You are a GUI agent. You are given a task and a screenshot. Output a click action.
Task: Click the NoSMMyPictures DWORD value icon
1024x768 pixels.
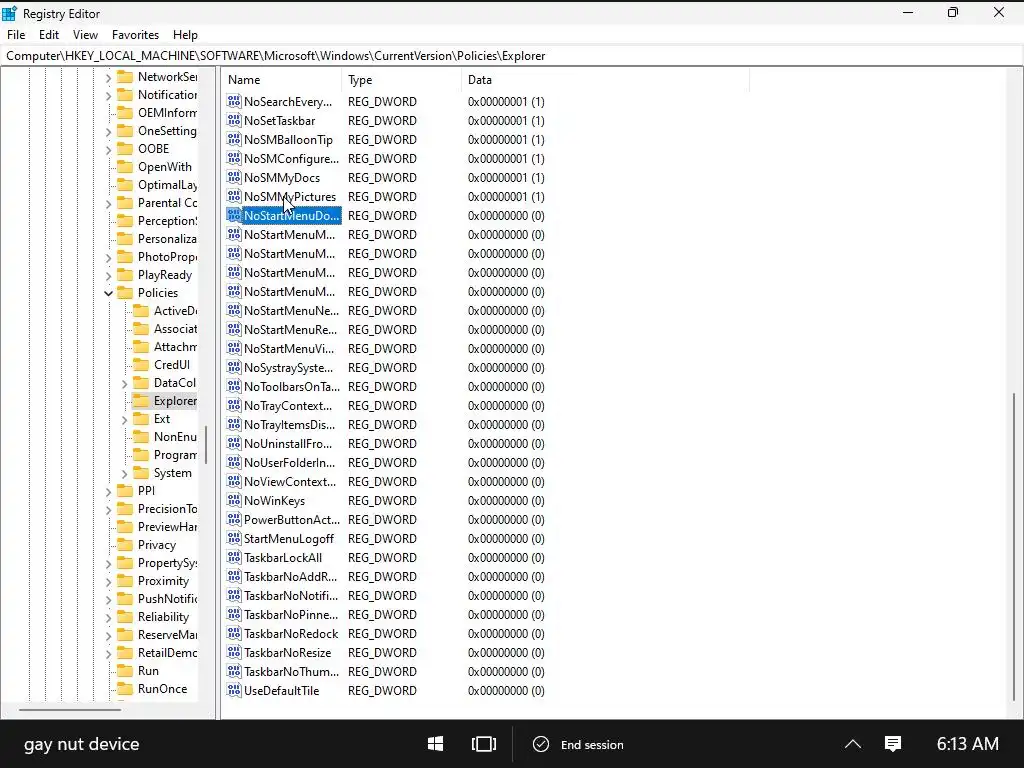(234, 196)
